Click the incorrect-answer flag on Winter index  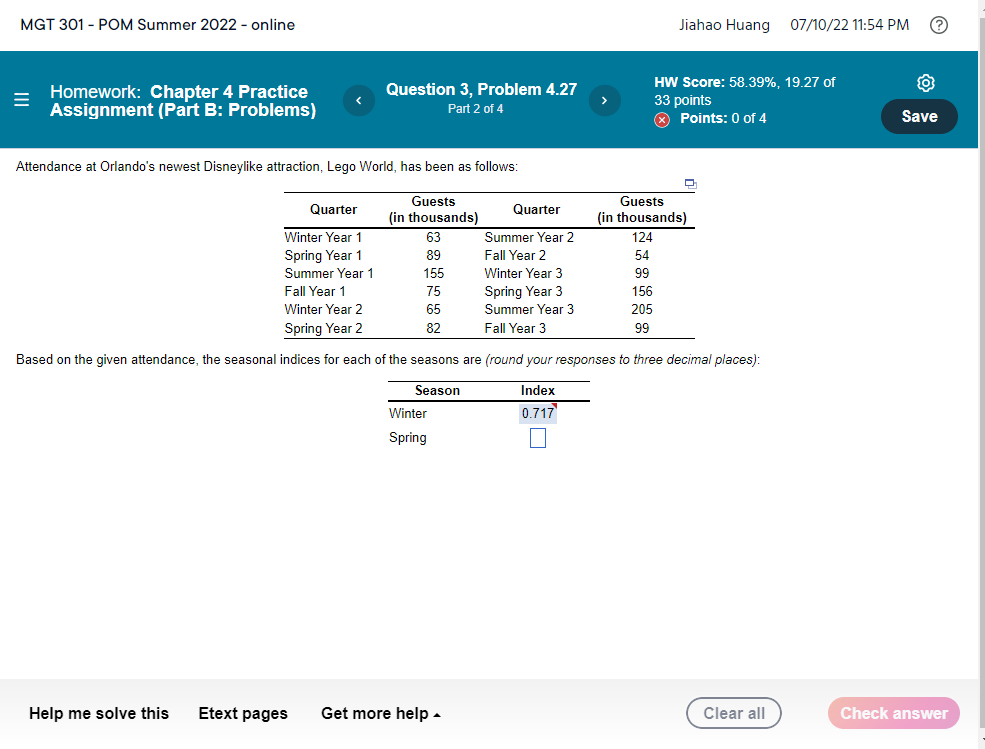tap(556, 405)
